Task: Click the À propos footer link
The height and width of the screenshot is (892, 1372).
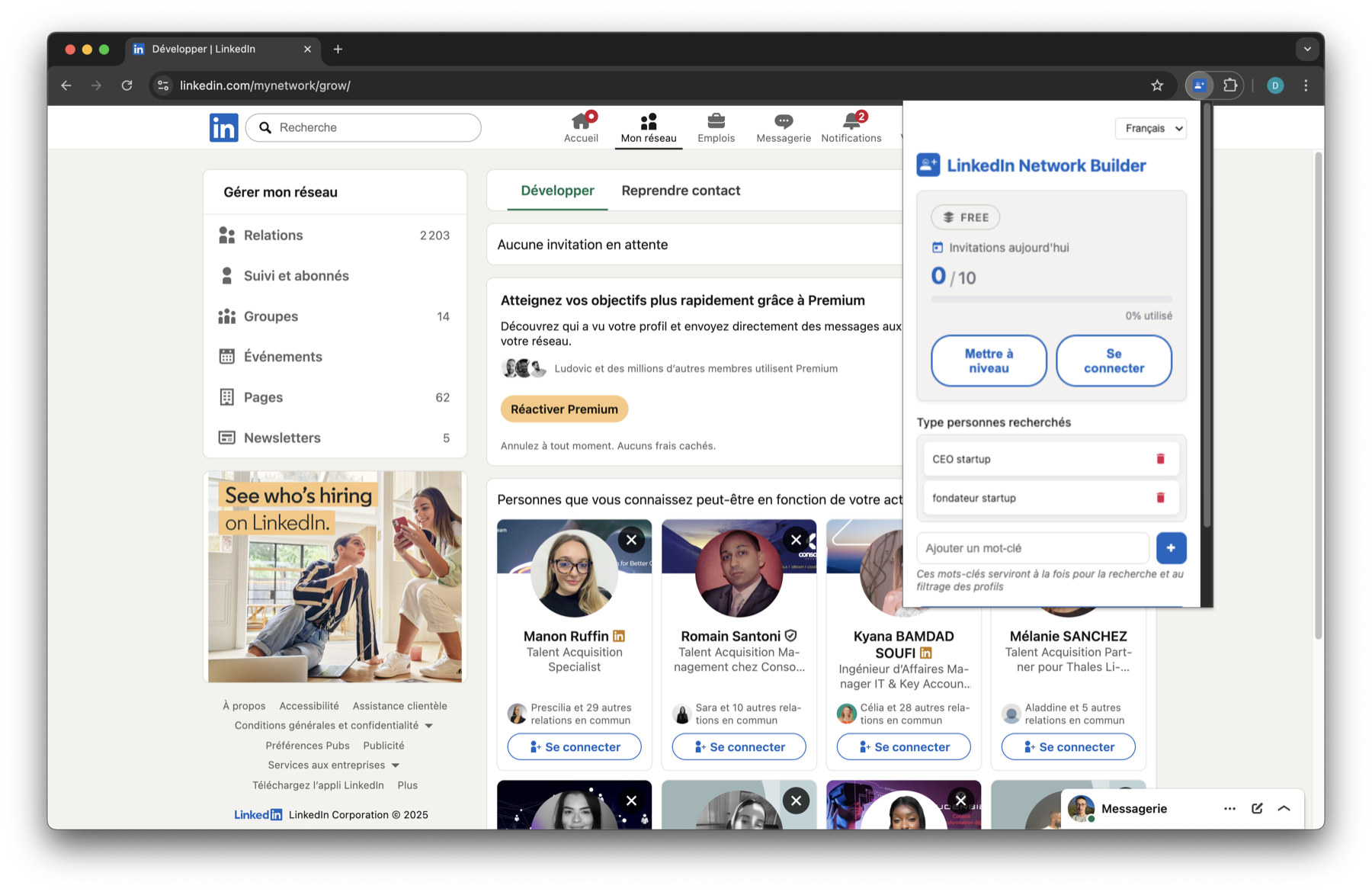Action: coord(244,706)
